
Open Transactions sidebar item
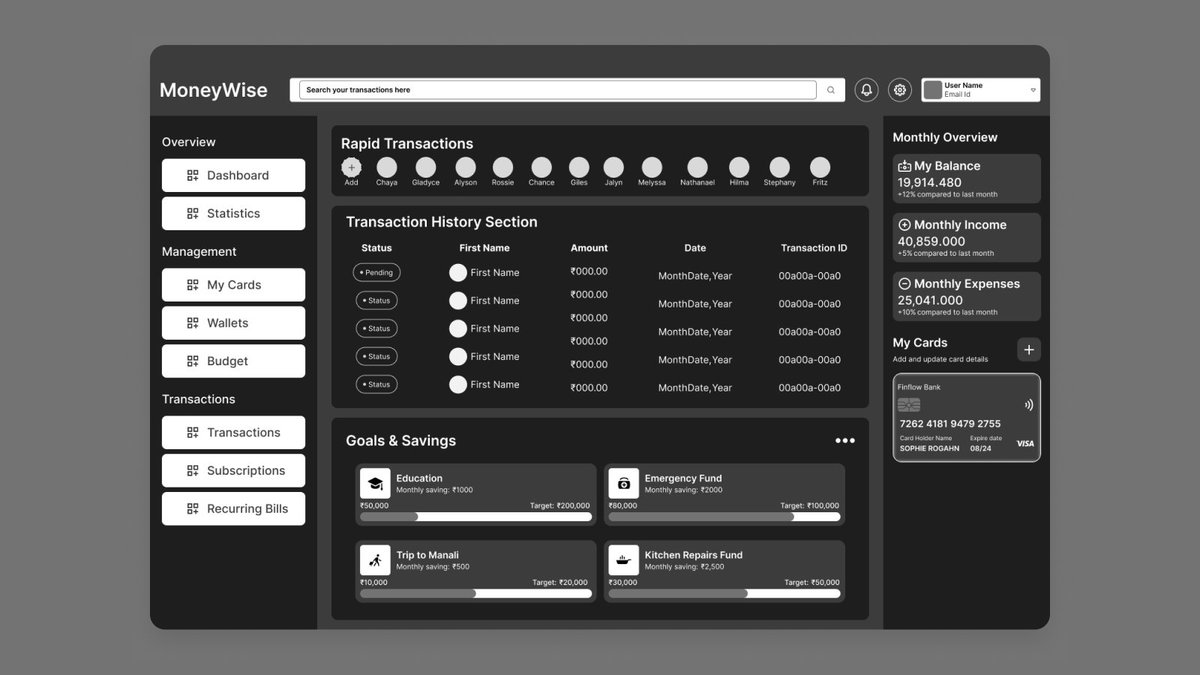(x=233, y=432)
